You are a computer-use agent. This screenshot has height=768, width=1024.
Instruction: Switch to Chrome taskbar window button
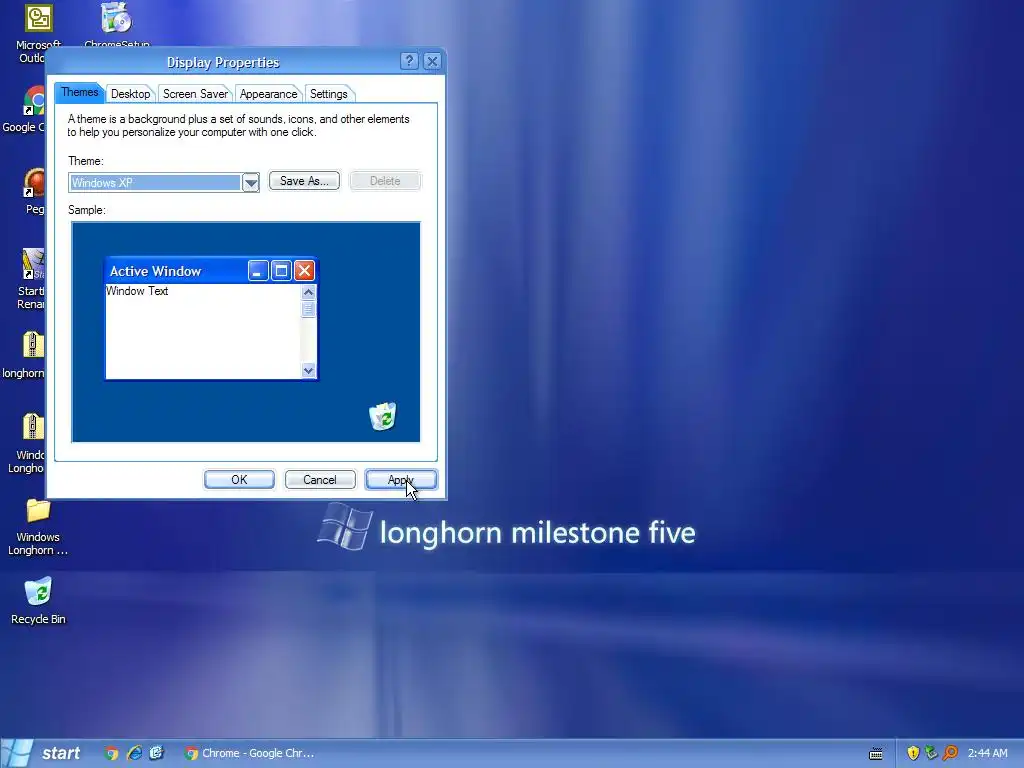click(249, 753)
